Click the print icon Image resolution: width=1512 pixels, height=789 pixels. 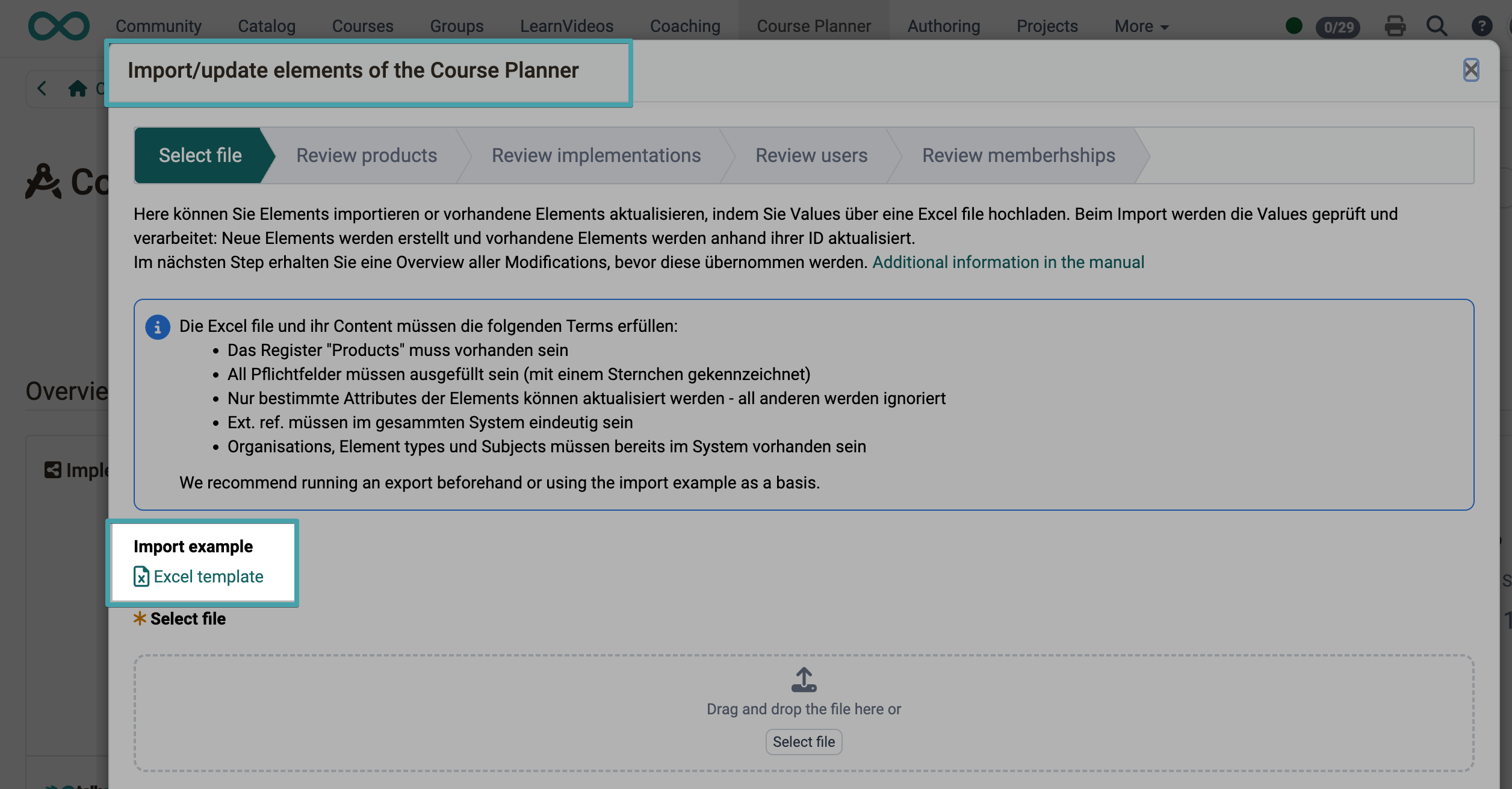click(x=1395, y=26)
